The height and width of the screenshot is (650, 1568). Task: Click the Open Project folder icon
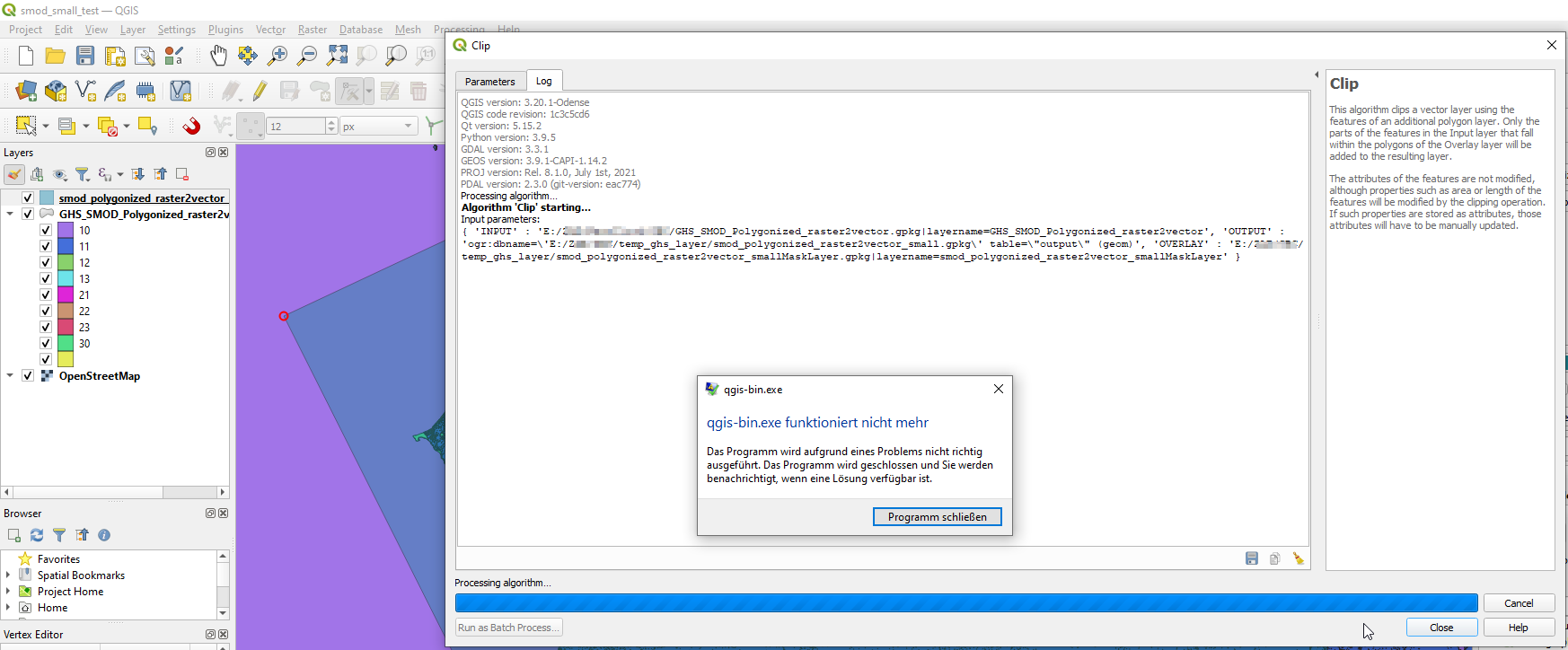56,57
